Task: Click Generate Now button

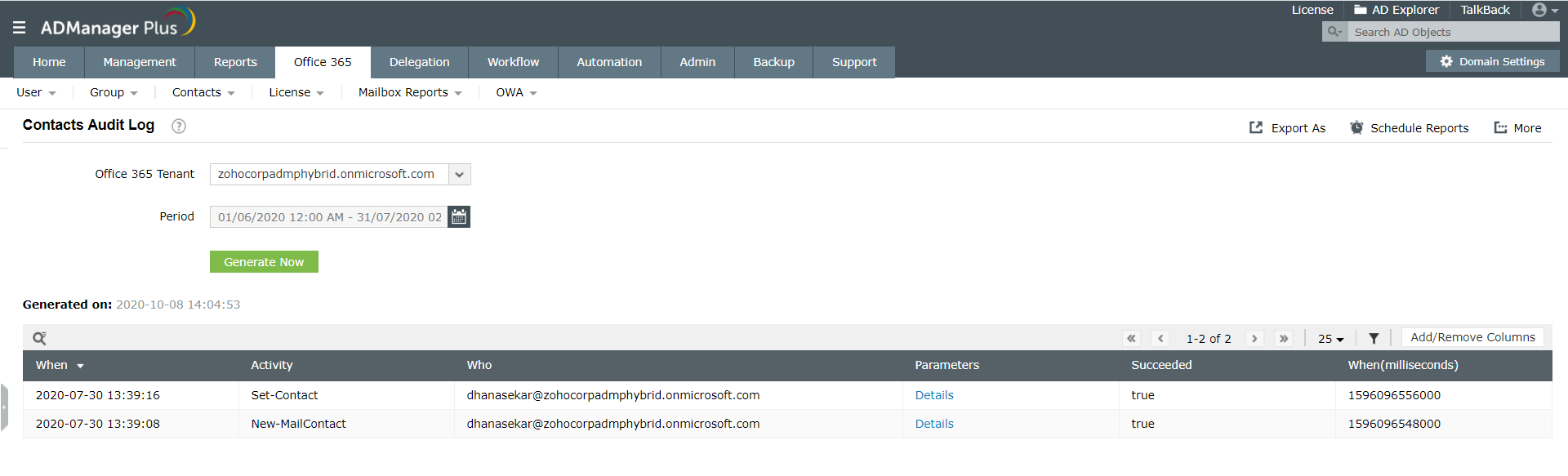Action: [x=264, y=262]
